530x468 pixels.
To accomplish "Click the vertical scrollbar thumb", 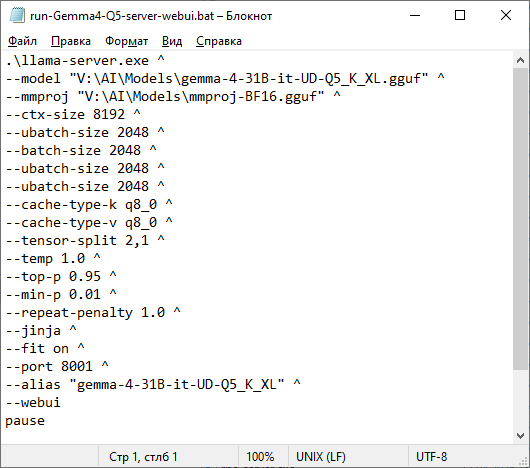I will click(x=520, y=219).
